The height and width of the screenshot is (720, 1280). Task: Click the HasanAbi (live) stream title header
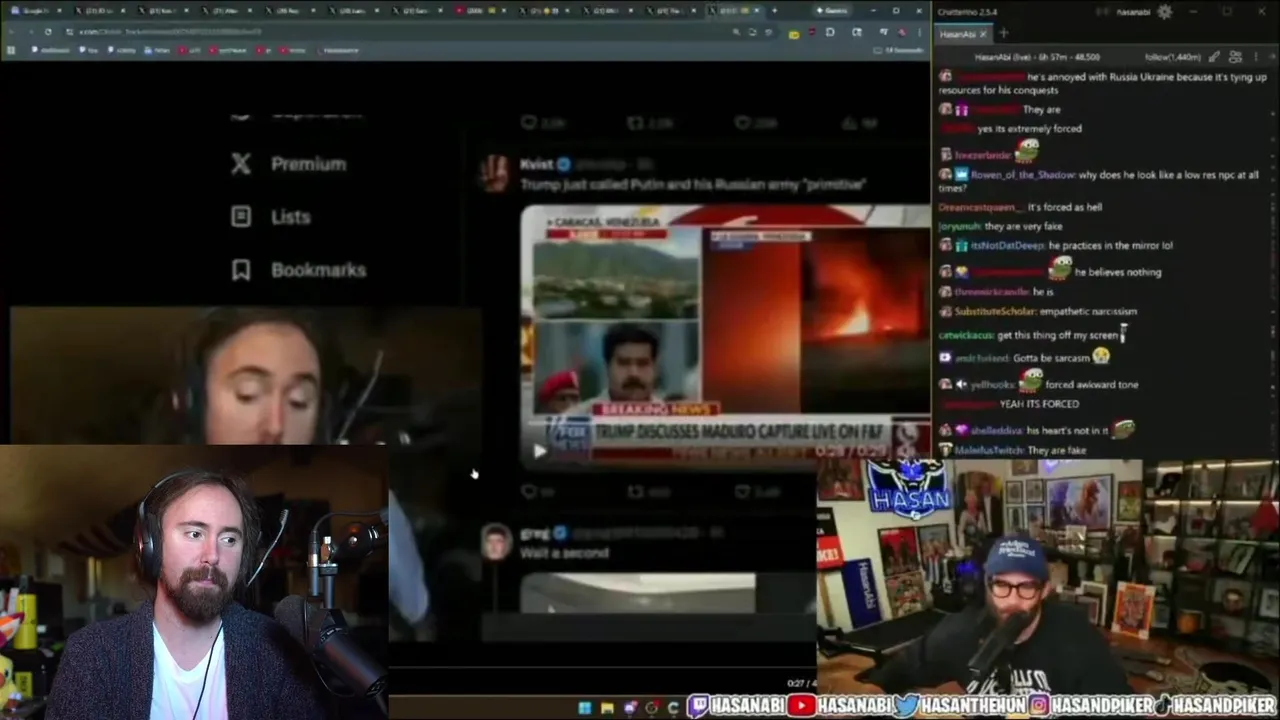1037,58
